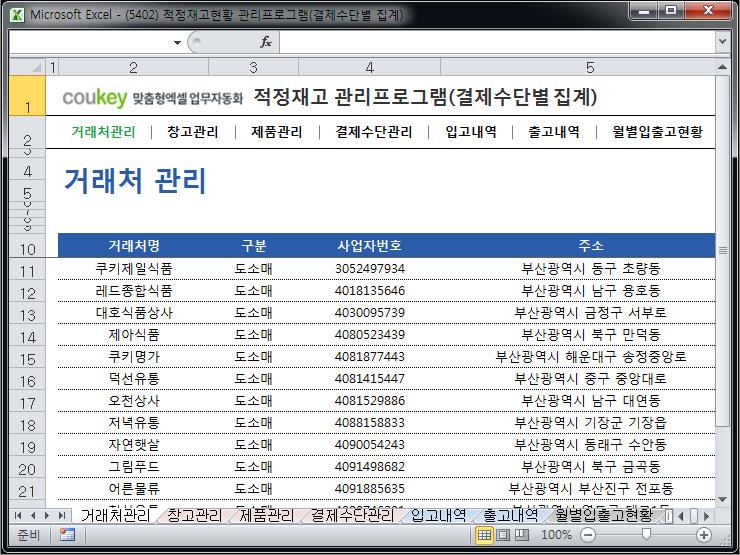Jump to last sheet tab arrow
Viewport: 740px width, 555px height.
point(61,515)
